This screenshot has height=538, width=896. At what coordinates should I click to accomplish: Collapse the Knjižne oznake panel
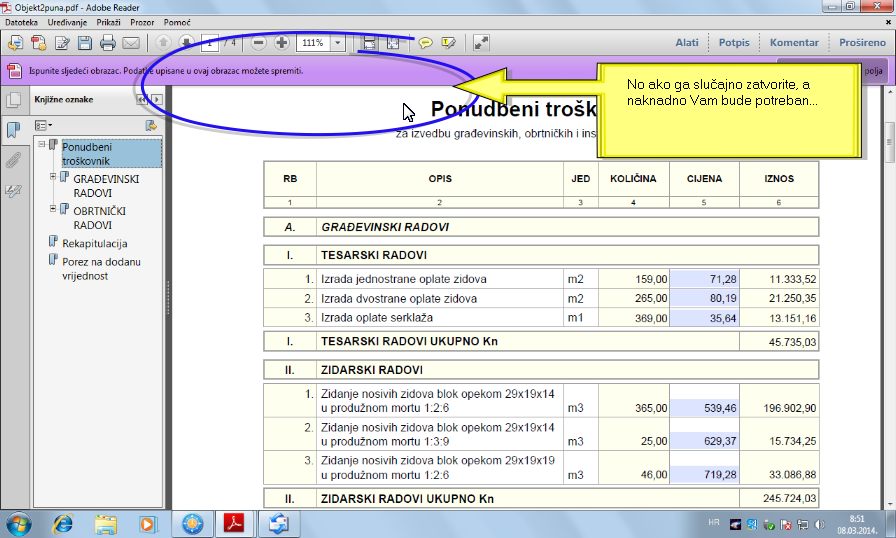coord(142,99)
